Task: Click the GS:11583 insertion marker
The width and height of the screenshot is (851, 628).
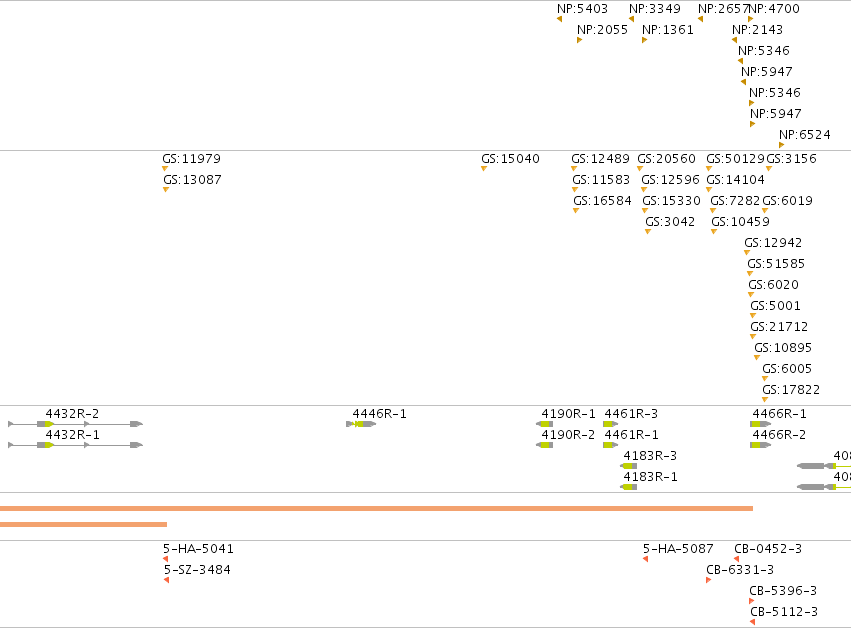Action: tap(575, 189)
